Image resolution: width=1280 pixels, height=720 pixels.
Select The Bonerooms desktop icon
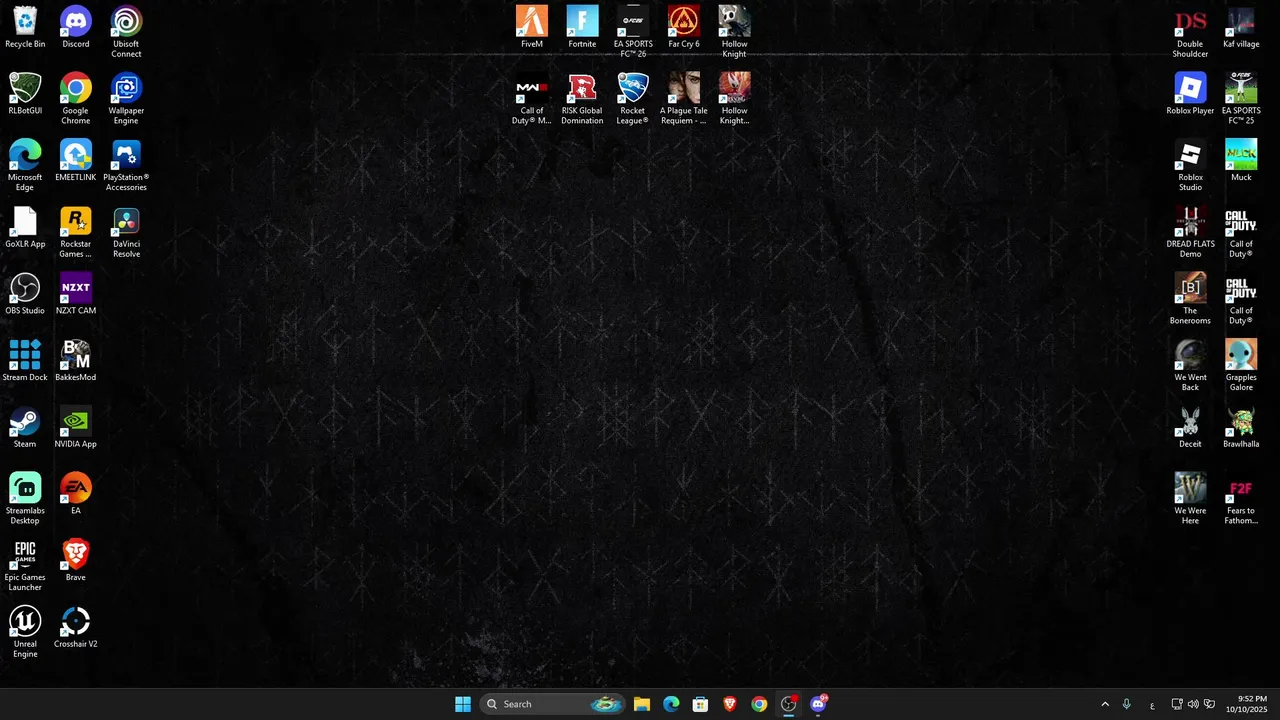[x=1190, y=299]
